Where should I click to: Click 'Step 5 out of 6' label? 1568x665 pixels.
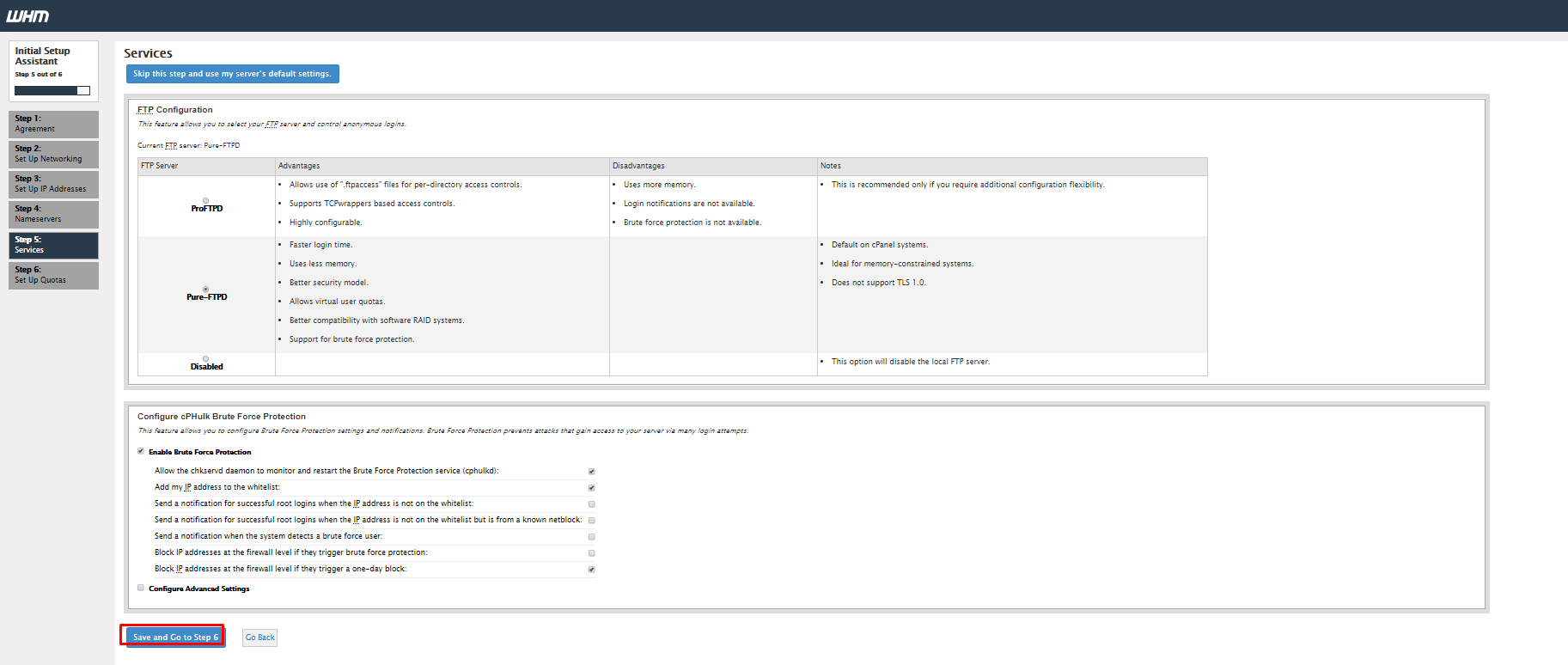click(39, 75)
